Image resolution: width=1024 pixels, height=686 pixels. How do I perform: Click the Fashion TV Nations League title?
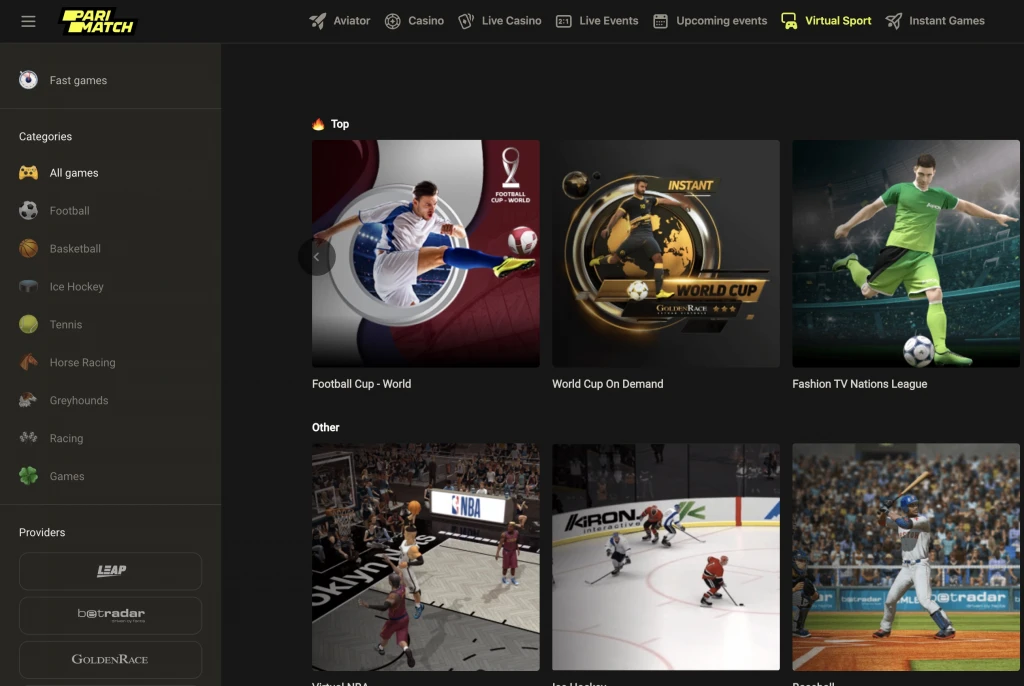pos(859,384)
